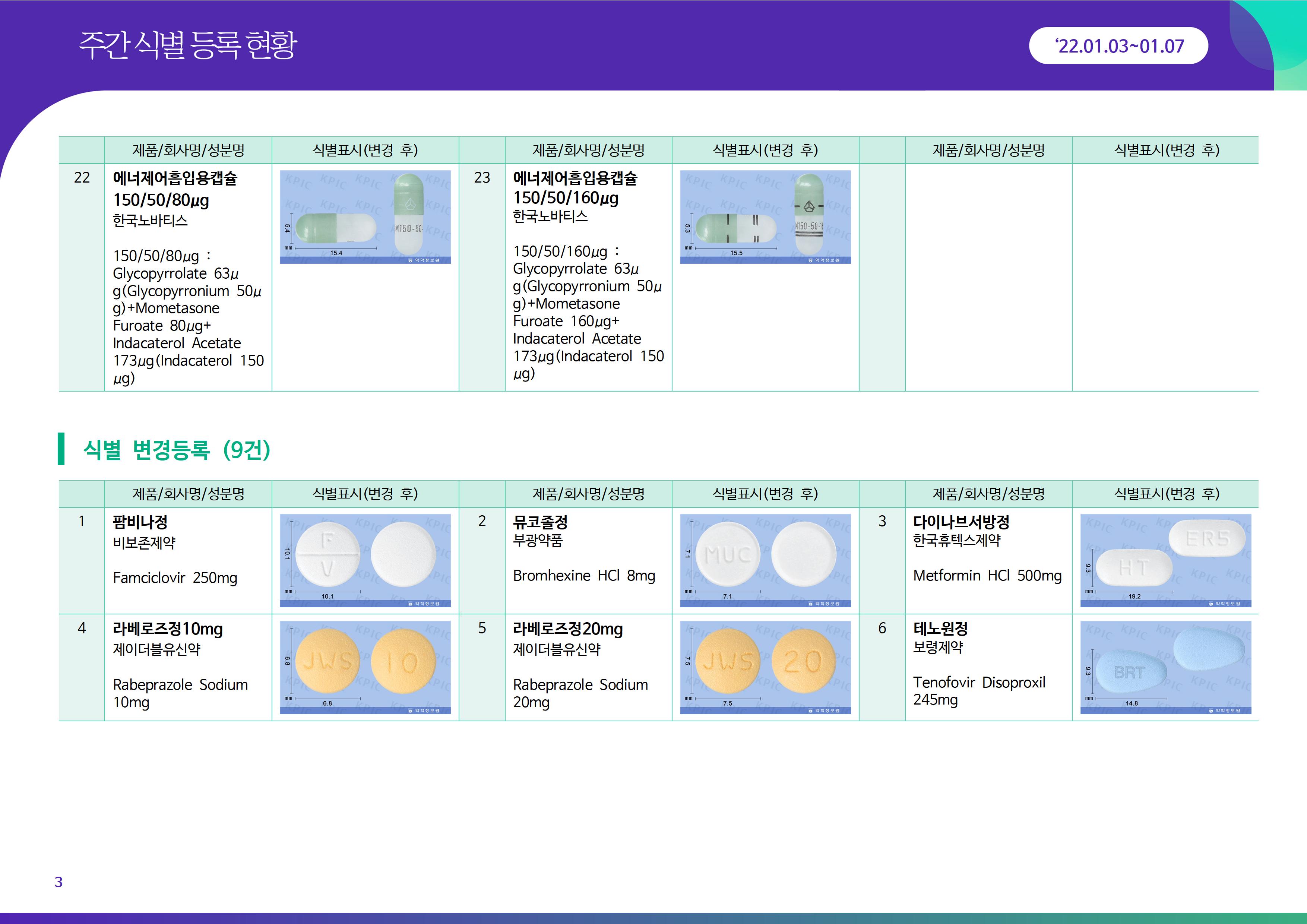Click the 에너제어흡입용캡슐 150/50/160㎍ capsule image
Image resolution: width=1307 pixels, height=924 pixels.
pos(765,217)
